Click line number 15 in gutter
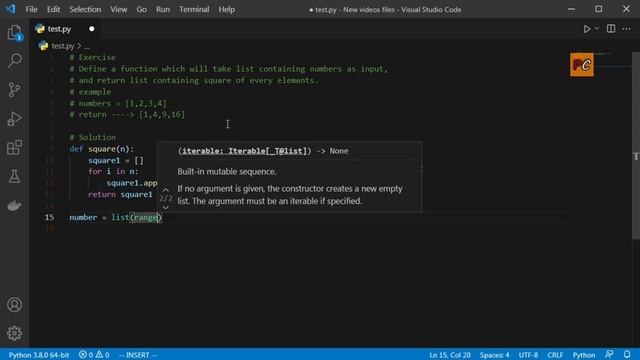640x360 pixels. [x=49, y=218]
